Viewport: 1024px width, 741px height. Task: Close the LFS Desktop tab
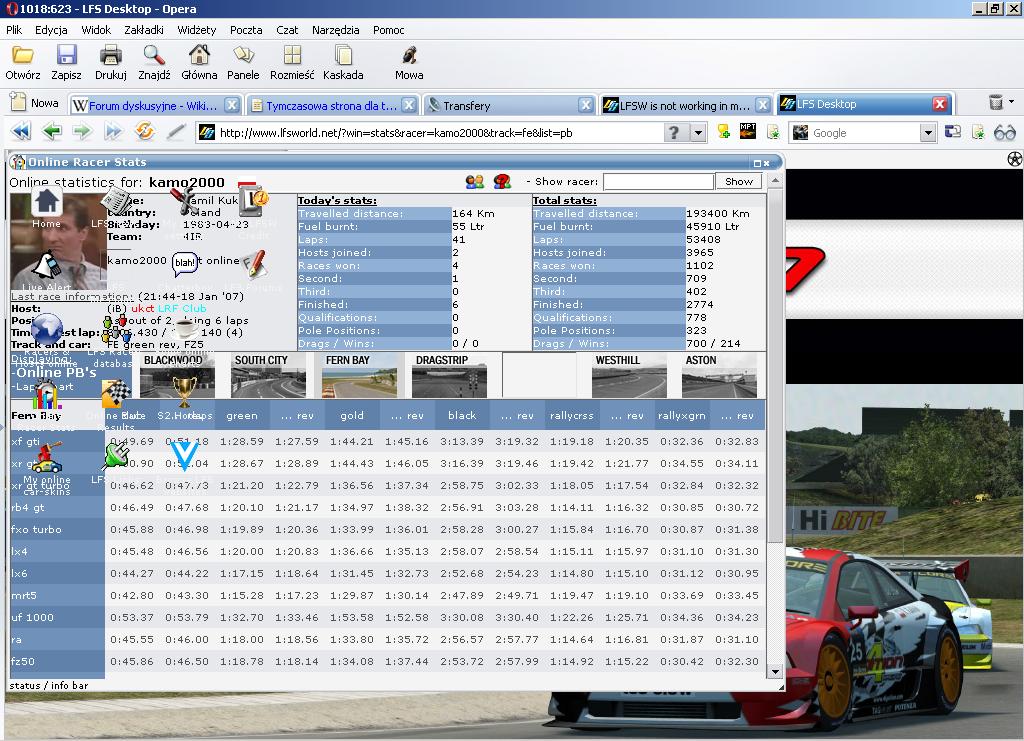tap(939, 104)
